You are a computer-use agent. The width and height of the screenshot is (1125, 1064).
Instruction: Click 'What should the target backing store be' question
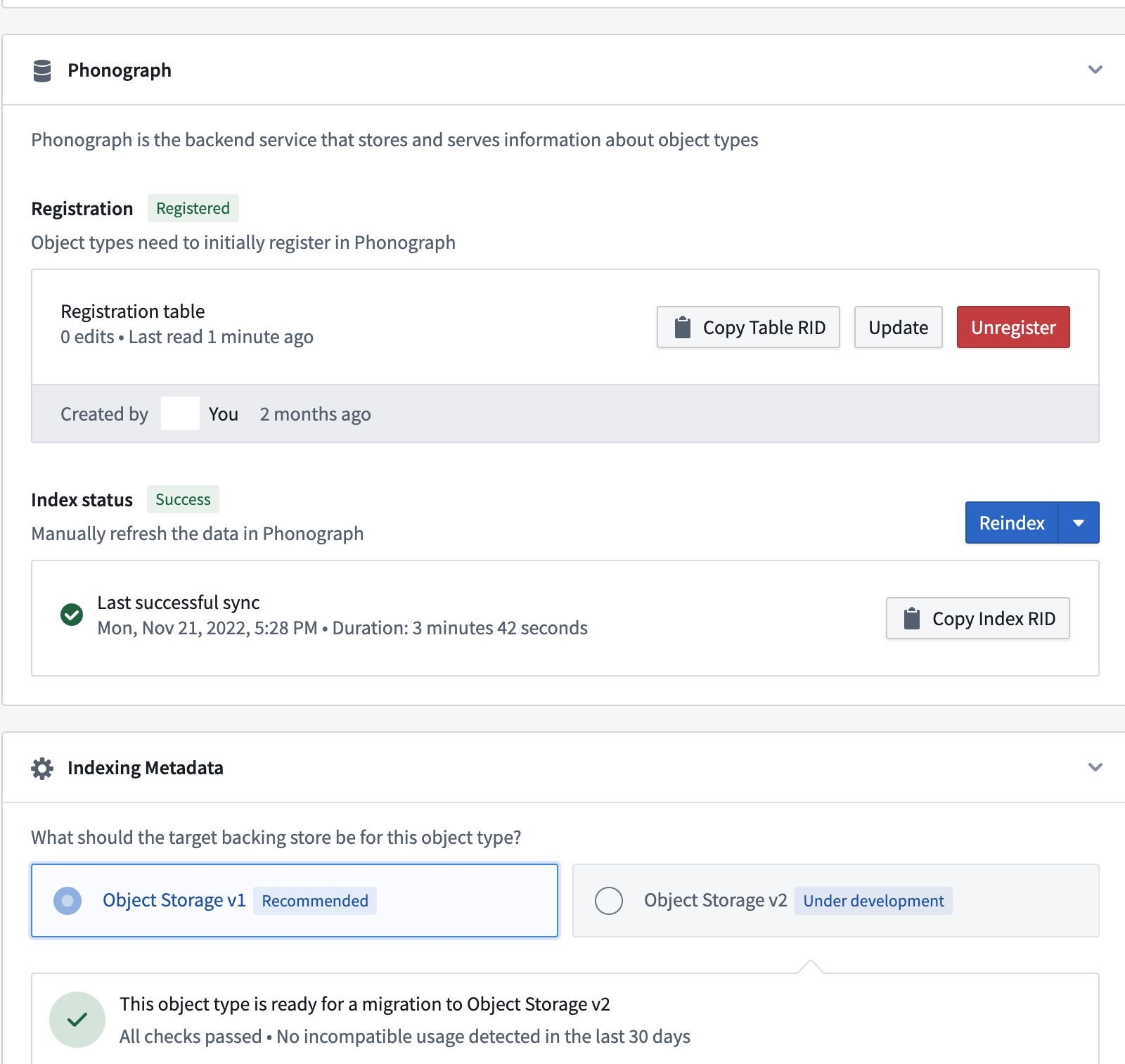[x=276, y=838]
